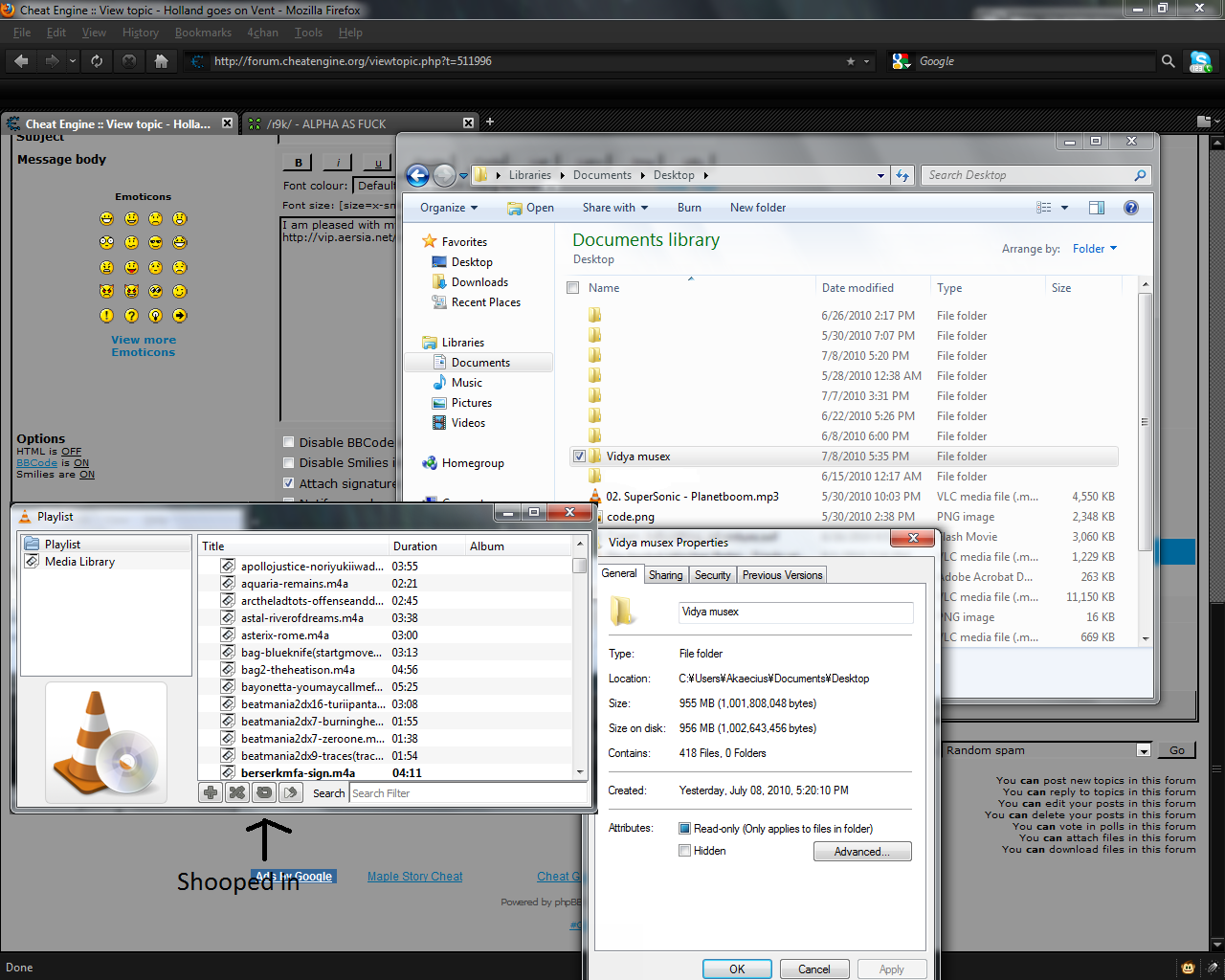Click the Firefox back arrow button

pyautogui.click(x=21, y=61)
